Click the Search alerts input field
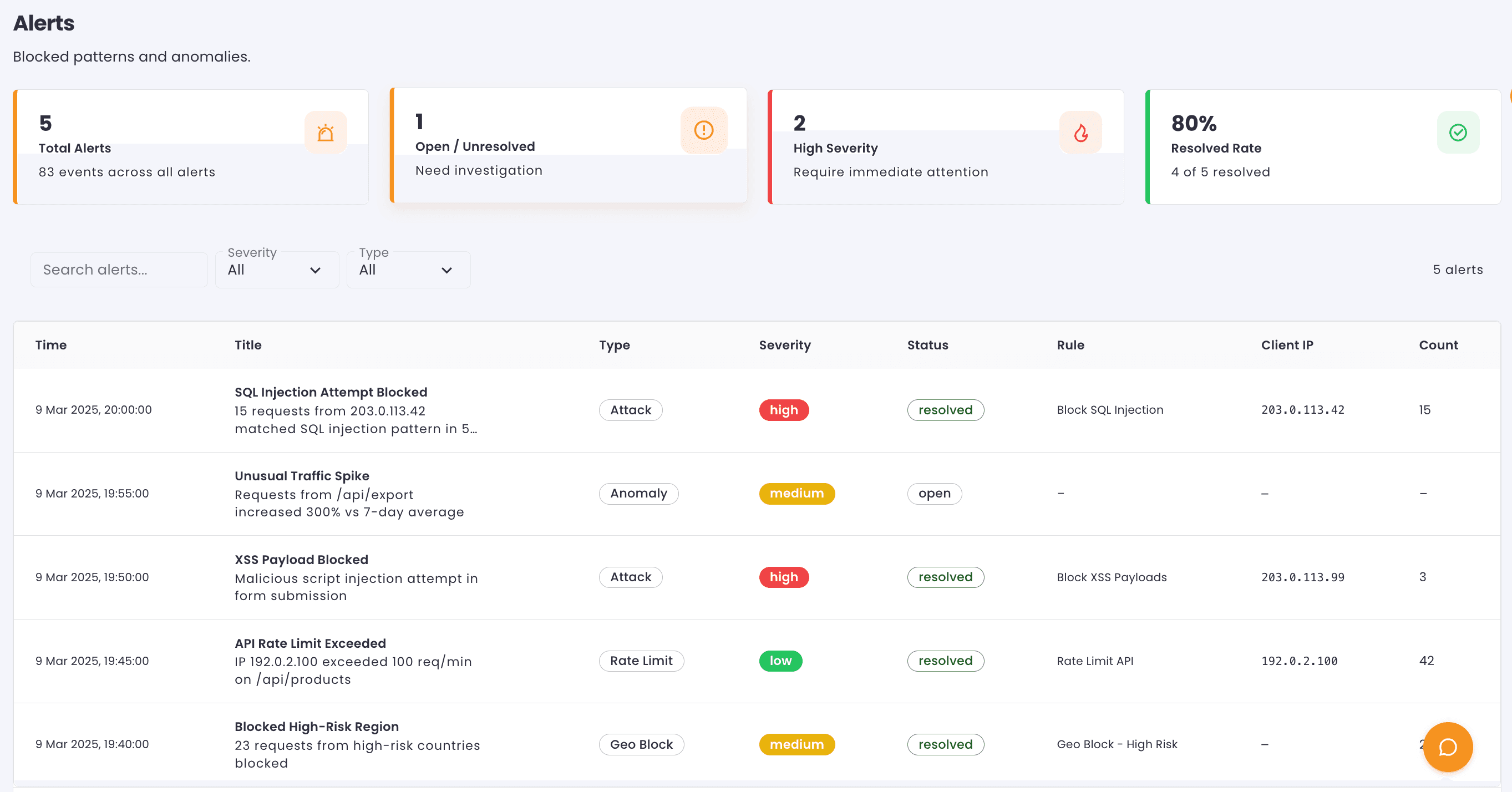Viewport: 1512px width, 792px height. click(x=119, y=270)
